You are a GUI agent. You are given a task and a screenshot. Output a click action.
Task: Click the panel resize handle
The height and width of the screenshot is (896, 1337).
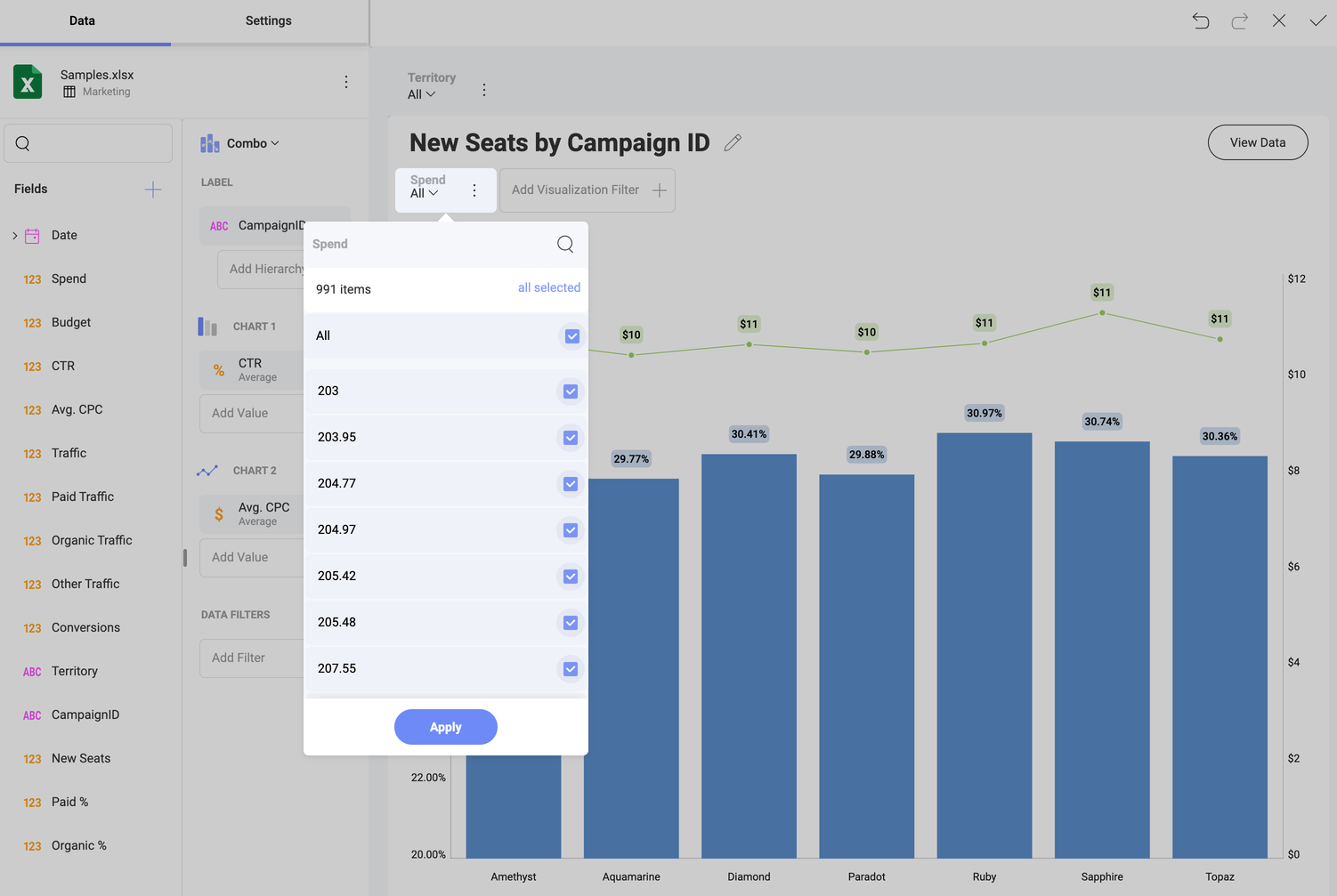pos(185,558)
